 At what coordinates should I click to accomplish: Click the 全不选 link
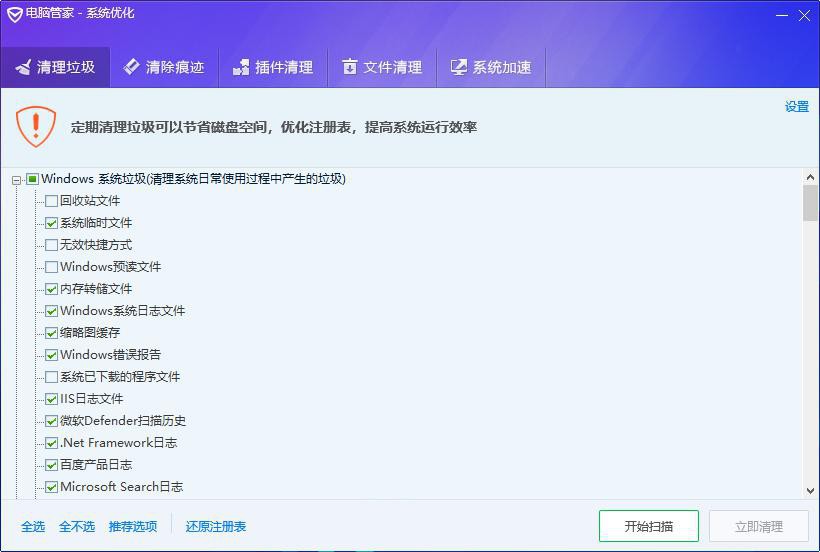pos(77,526)
